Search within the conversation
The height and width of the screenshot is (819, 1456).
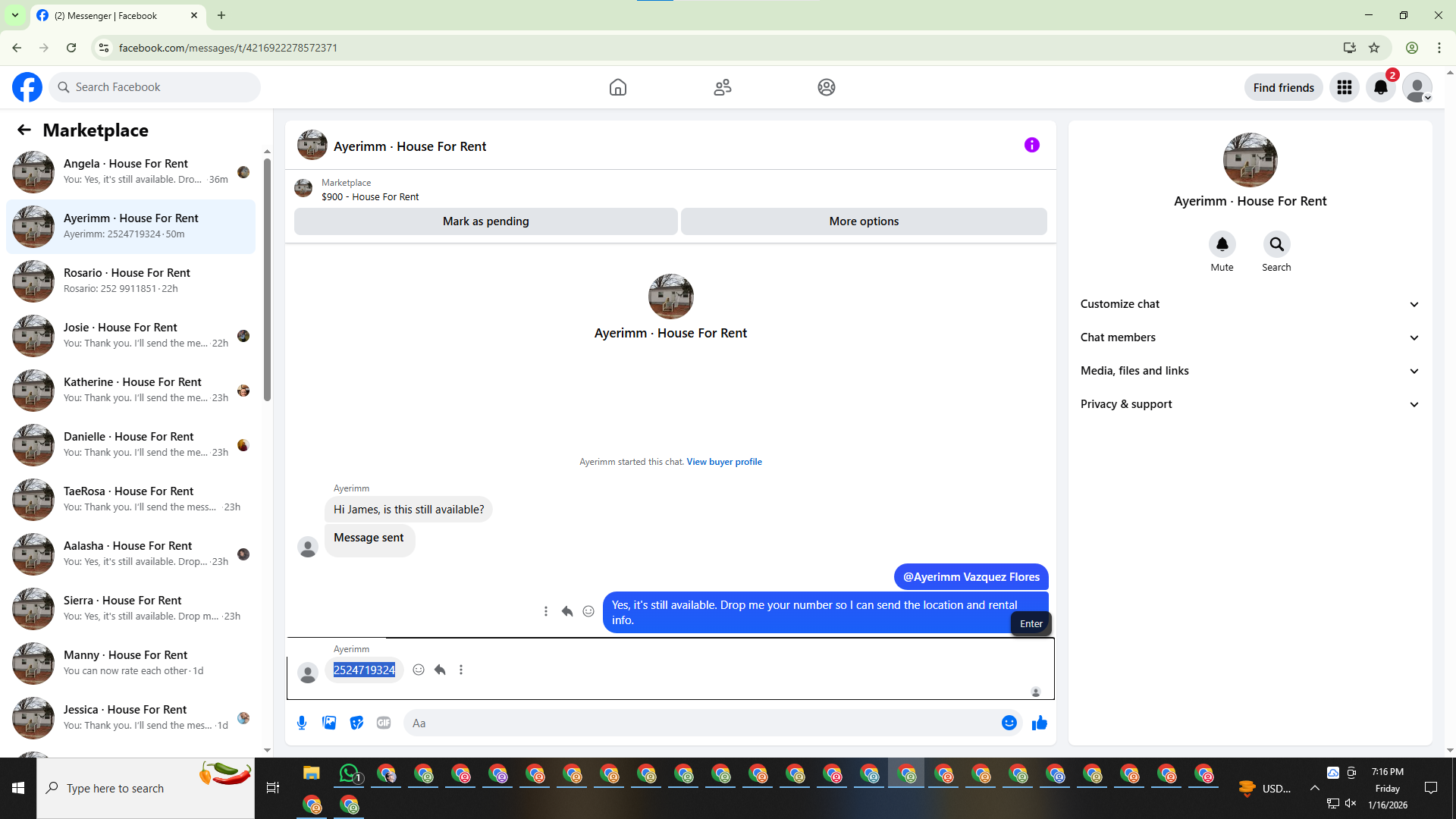point(1276,244)
